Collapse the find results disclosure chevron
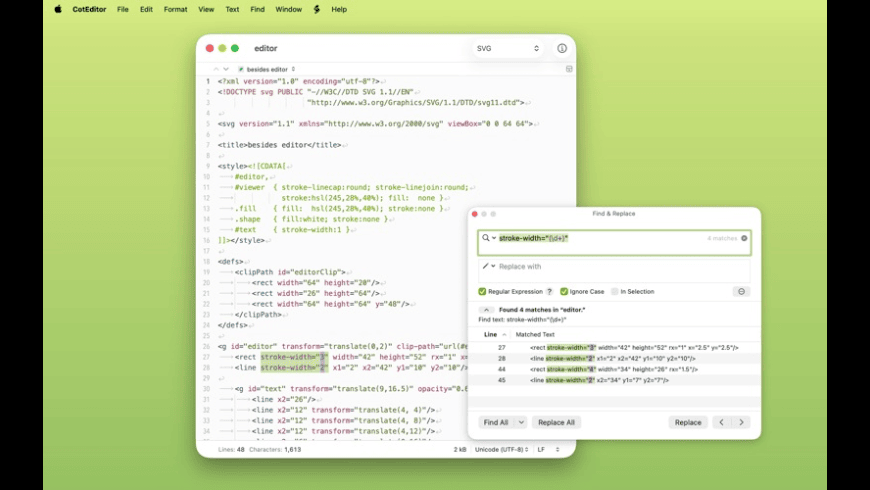Viewport: 870px width, 490px height. tap(486, 310)
